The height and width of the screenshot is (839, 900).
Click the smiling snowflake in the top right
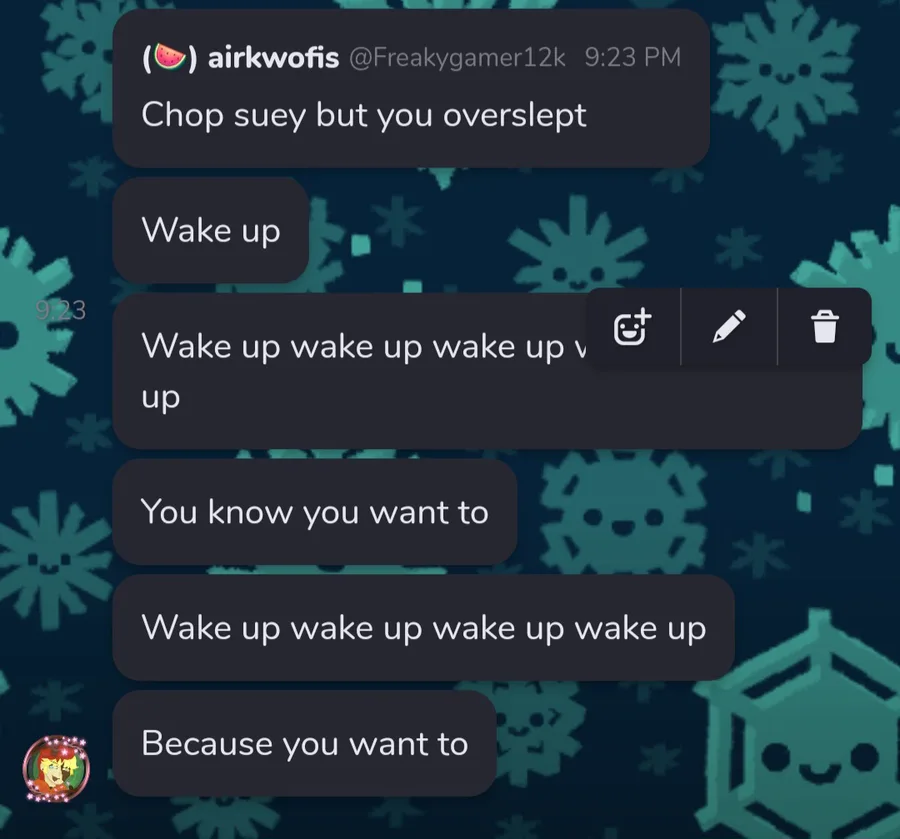pos(785,72)
